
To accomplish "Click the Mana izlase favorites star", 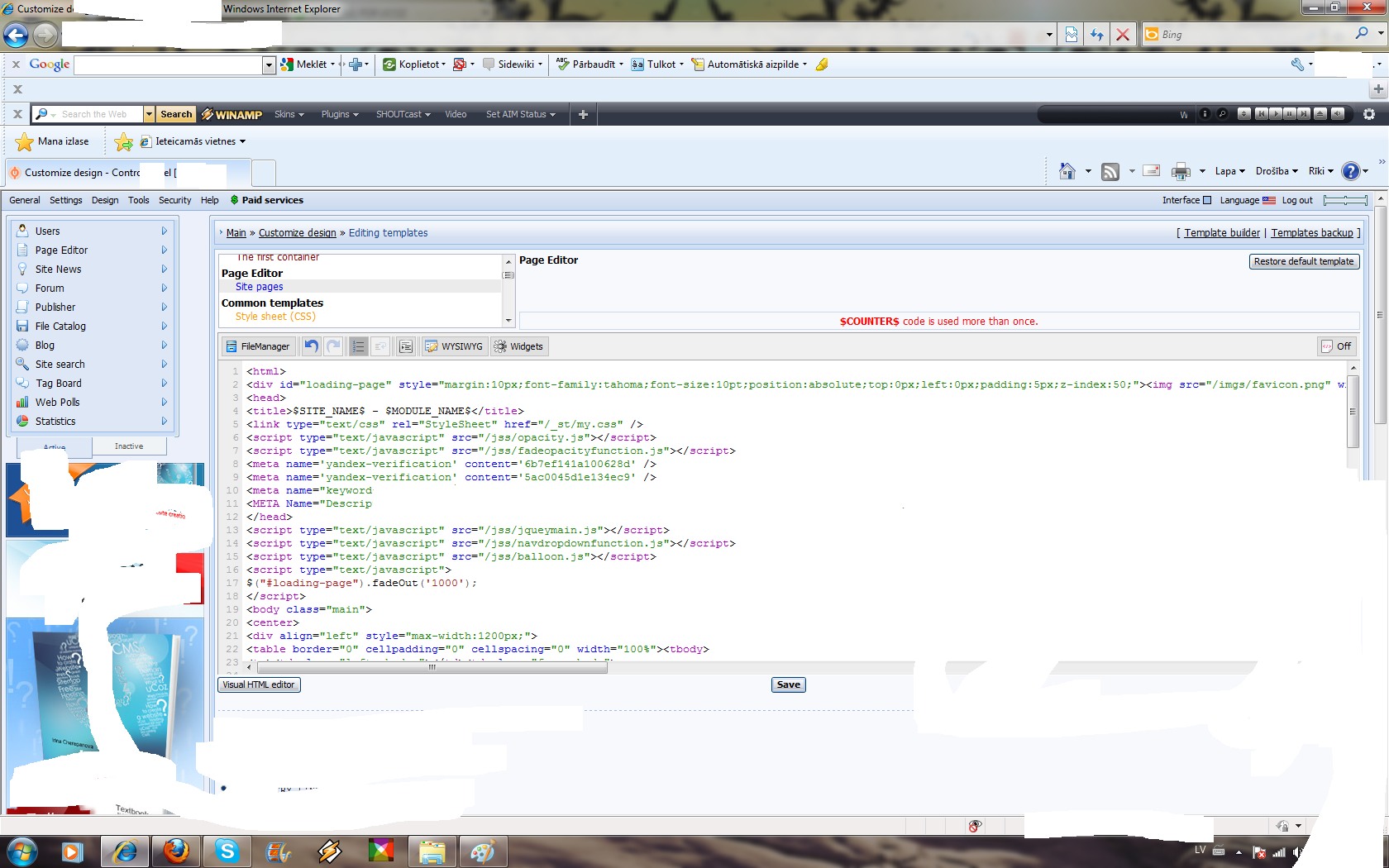I will point(25,141).
